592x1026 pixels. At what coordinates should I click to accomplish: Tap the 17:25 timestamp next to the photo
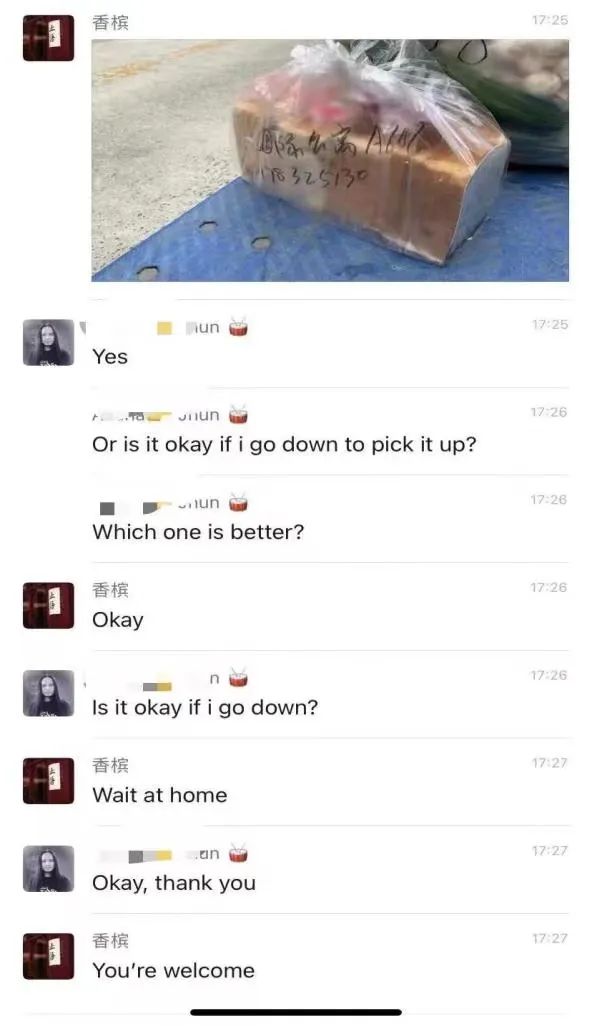click(549, 20)
